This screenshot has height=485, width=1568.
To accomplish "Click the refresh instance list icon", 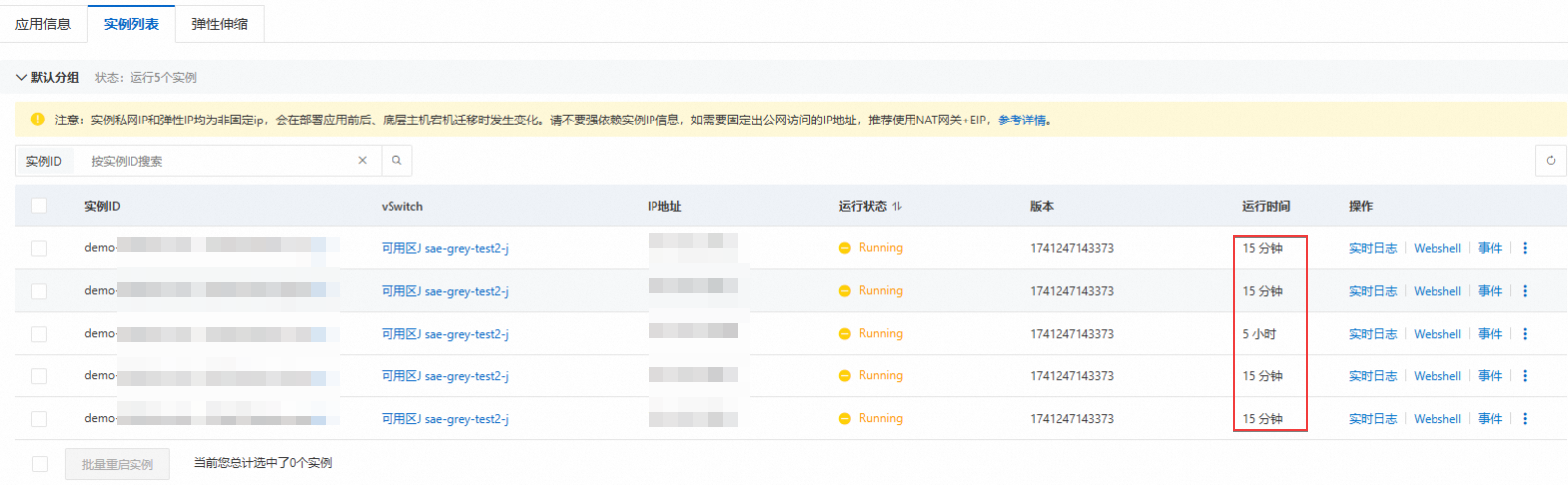I will click(1550, 161).
